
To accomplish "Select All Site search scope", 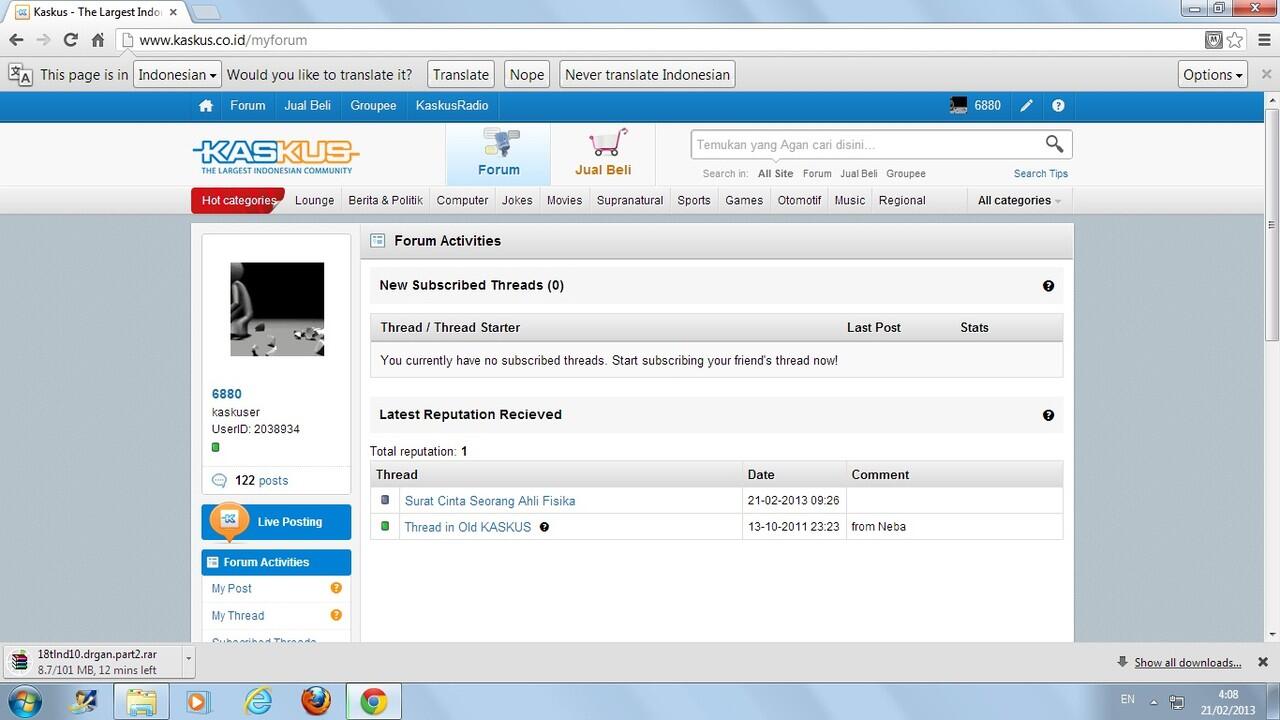I will pyautogui.click(x=775, y=173).
